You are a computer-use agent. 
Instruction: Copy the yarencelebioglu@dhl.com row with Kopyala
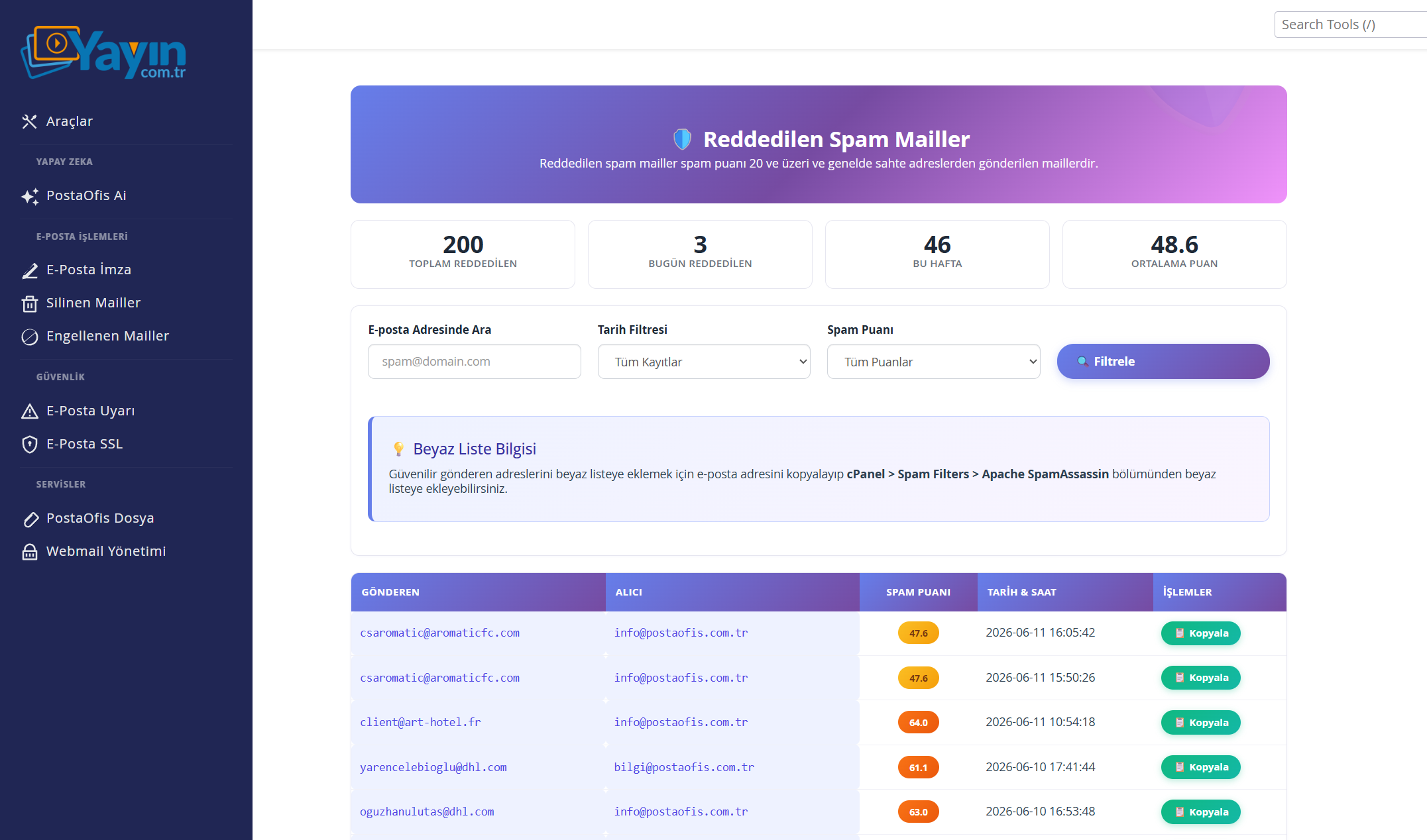1200,767
